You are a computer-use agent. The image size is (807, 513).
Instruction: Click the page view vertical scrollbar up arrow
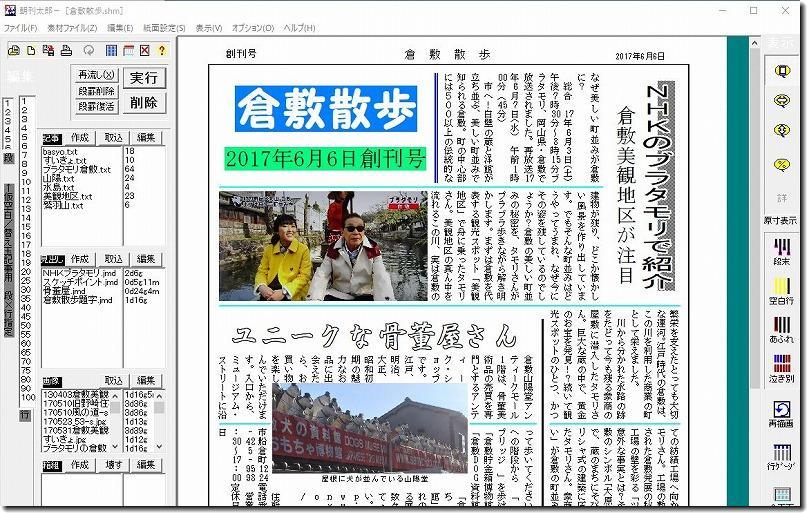[755, 43]
